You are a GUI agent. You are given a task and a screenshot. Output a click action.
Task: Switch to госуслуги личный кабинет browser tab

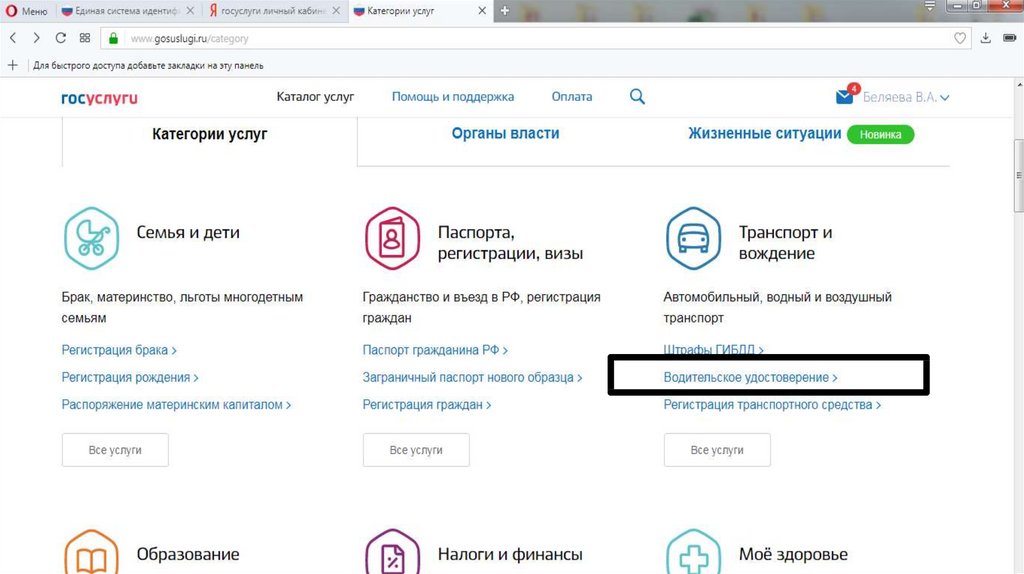pyautogui.click(x=272, y=11)
